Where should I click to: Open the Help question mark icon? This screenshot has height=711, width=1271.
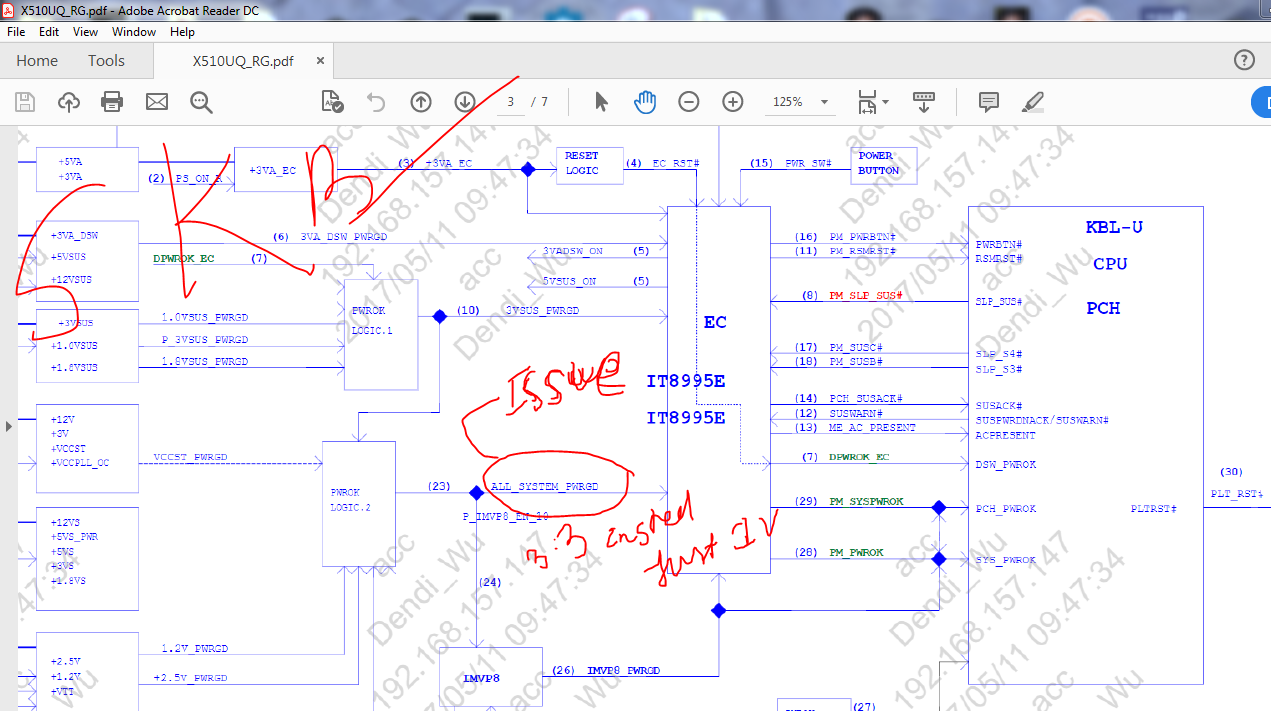tap(1244, 60)
